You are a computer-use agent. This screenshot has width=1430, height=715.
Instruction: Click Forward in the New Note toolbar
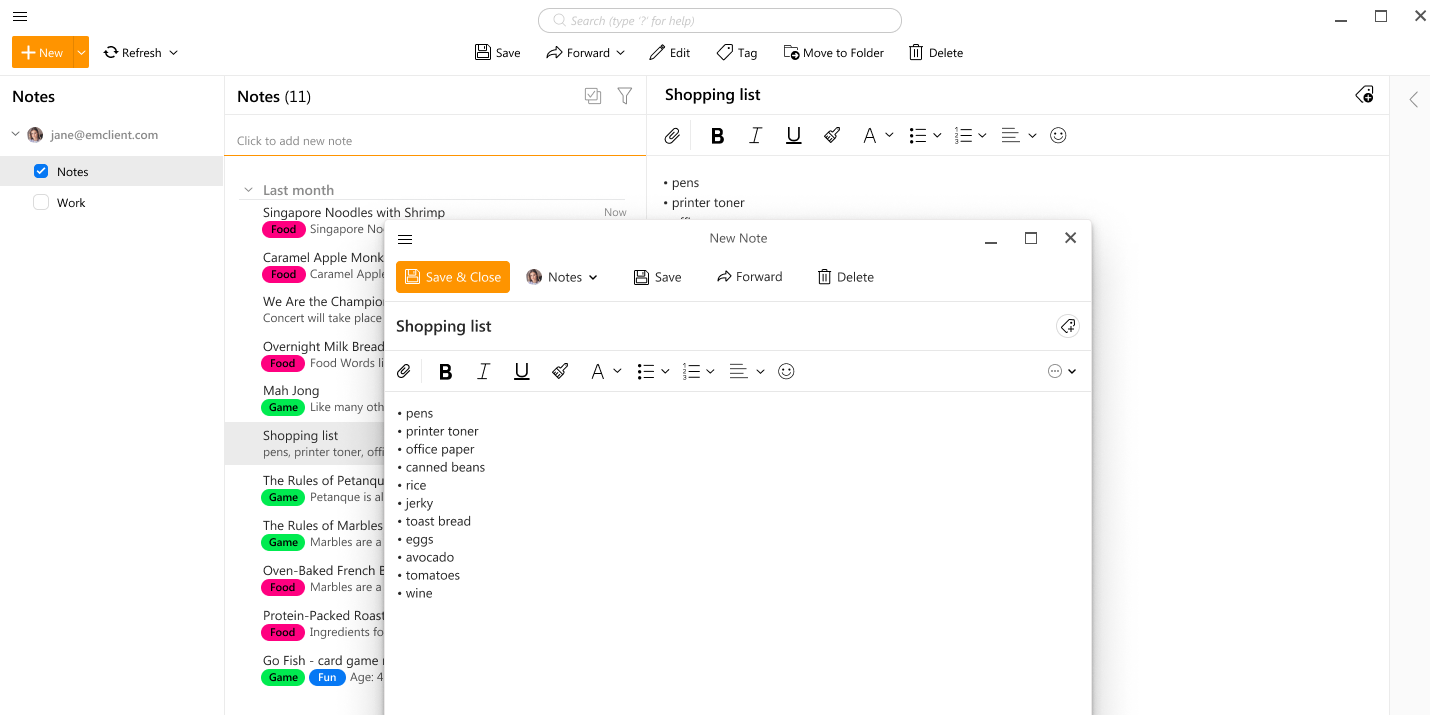[x=749, y=277]
